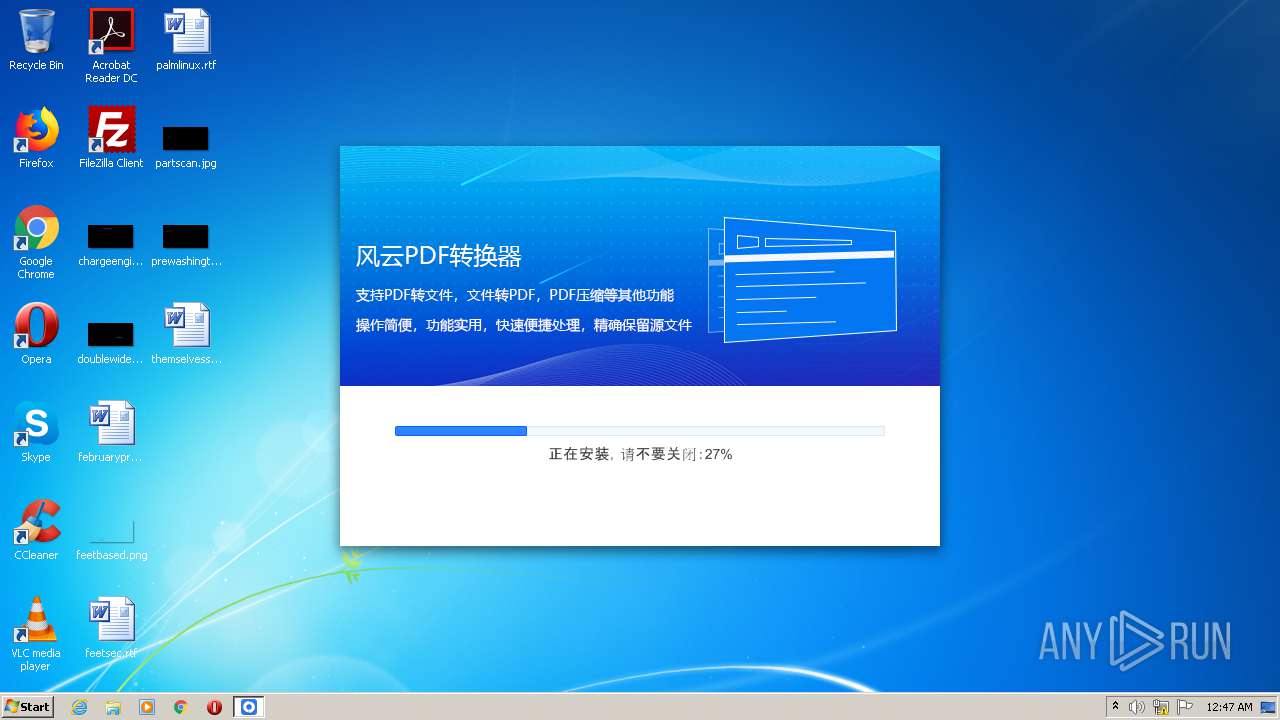Open the 12:47 AM clock
Viewport: 1280px width, 720px height.
click(1229, 707)
